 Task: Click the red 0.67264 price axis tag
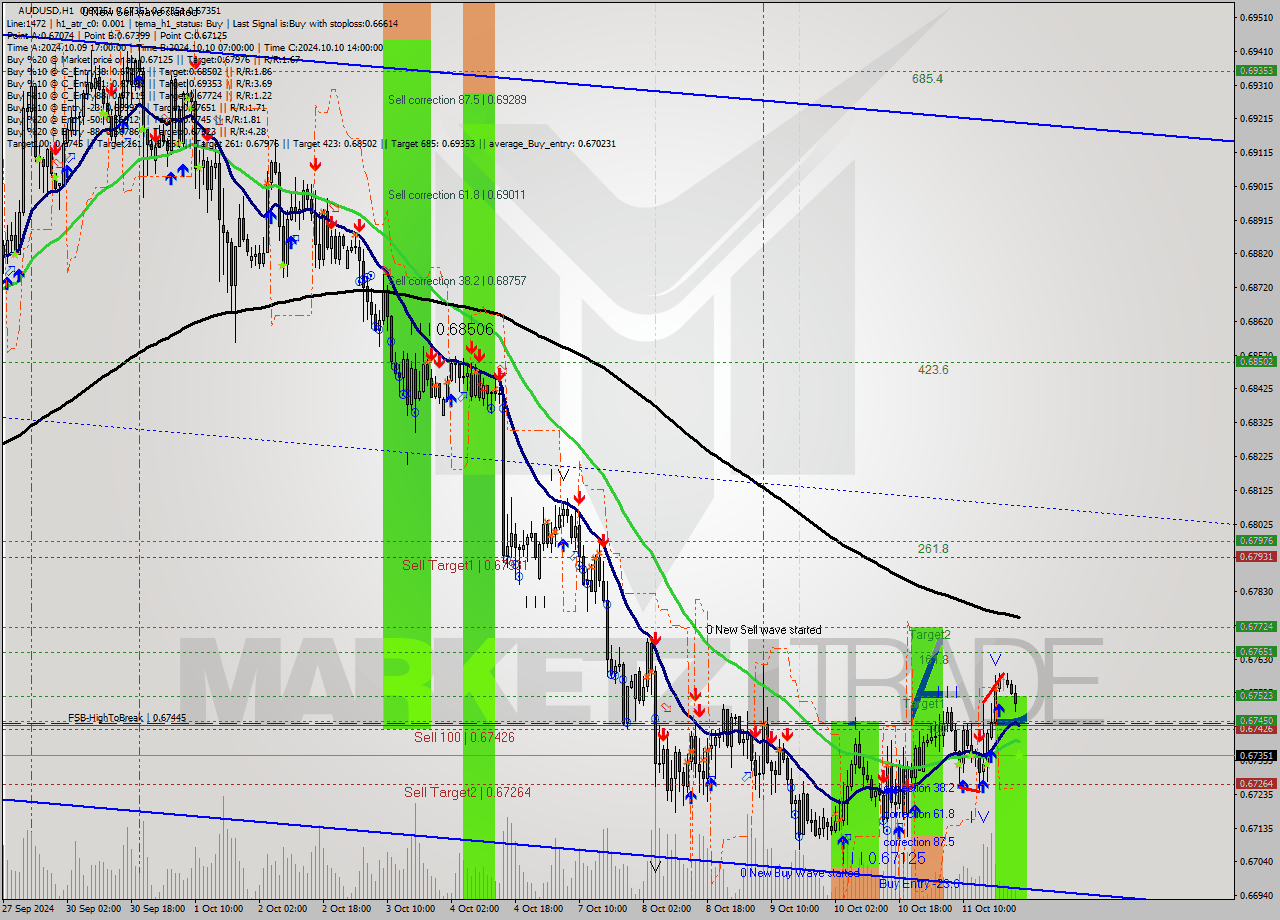(1255, 784)
